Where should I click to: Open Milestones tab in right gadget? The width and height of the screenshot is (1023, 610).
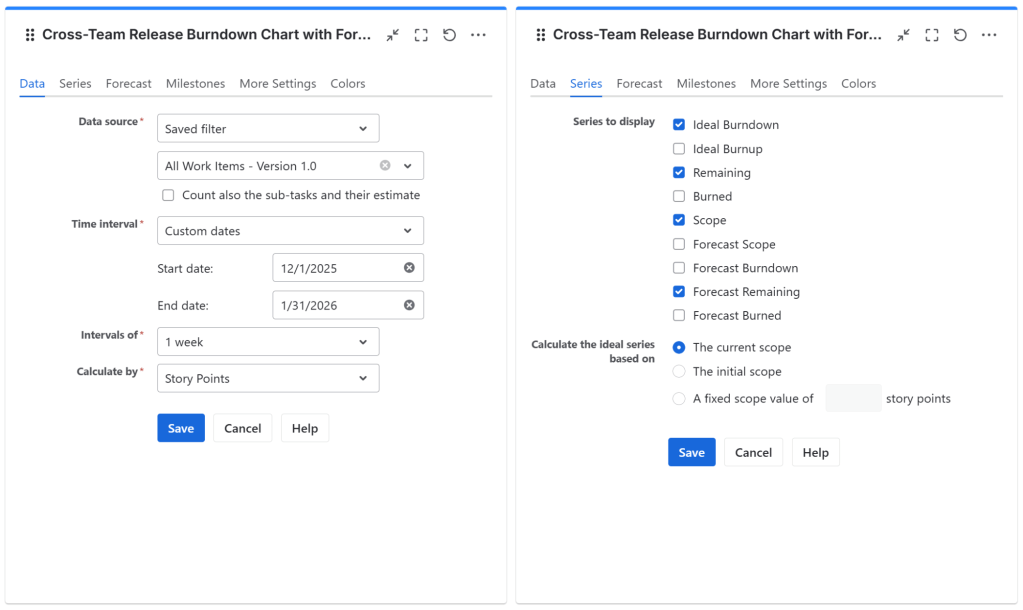click(x=706, y=84)
